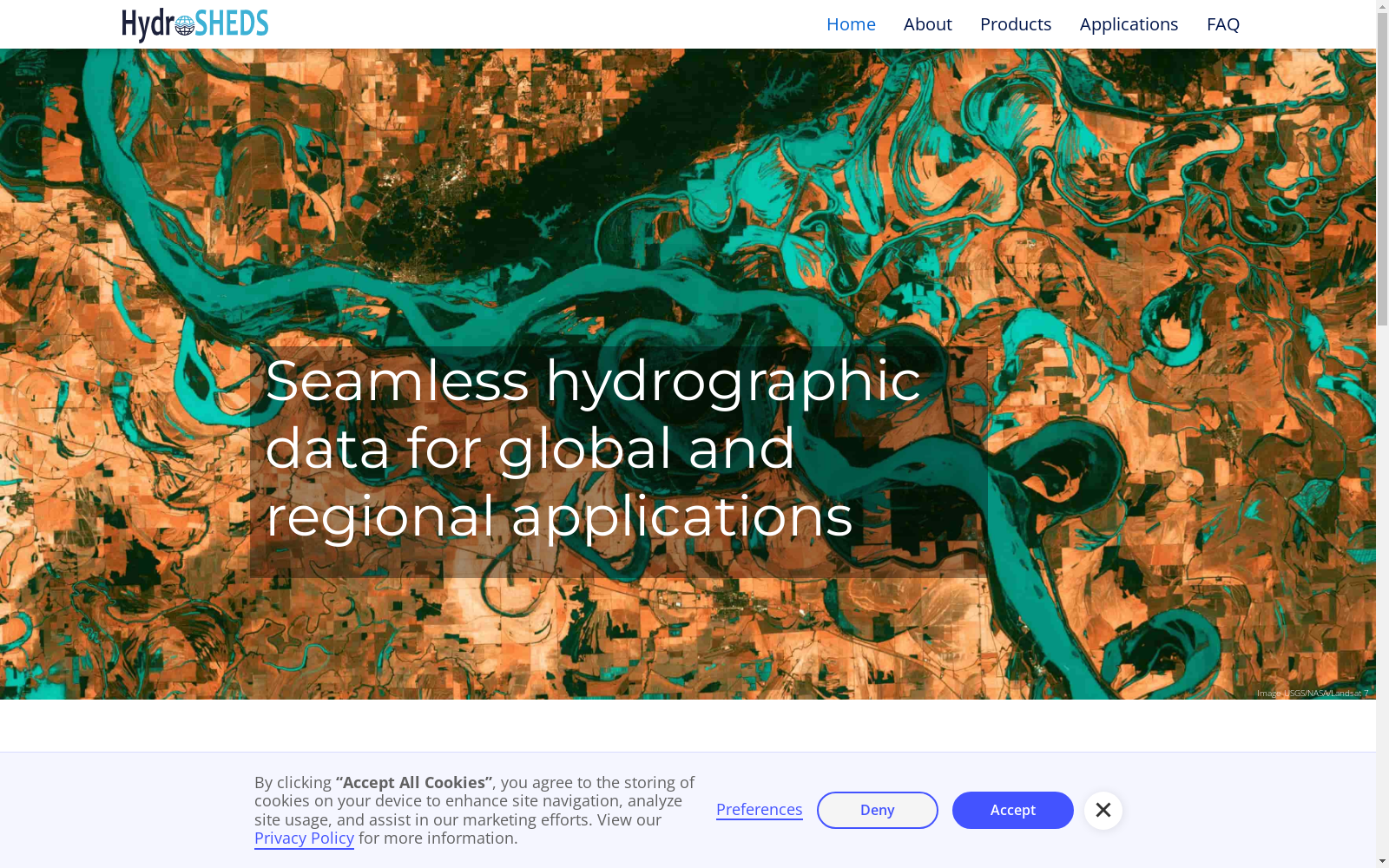Screen dimensions: 1389x868
Task: Click the USGS/NASA/Landsat 7 image credit
Action: point(1312,693)
